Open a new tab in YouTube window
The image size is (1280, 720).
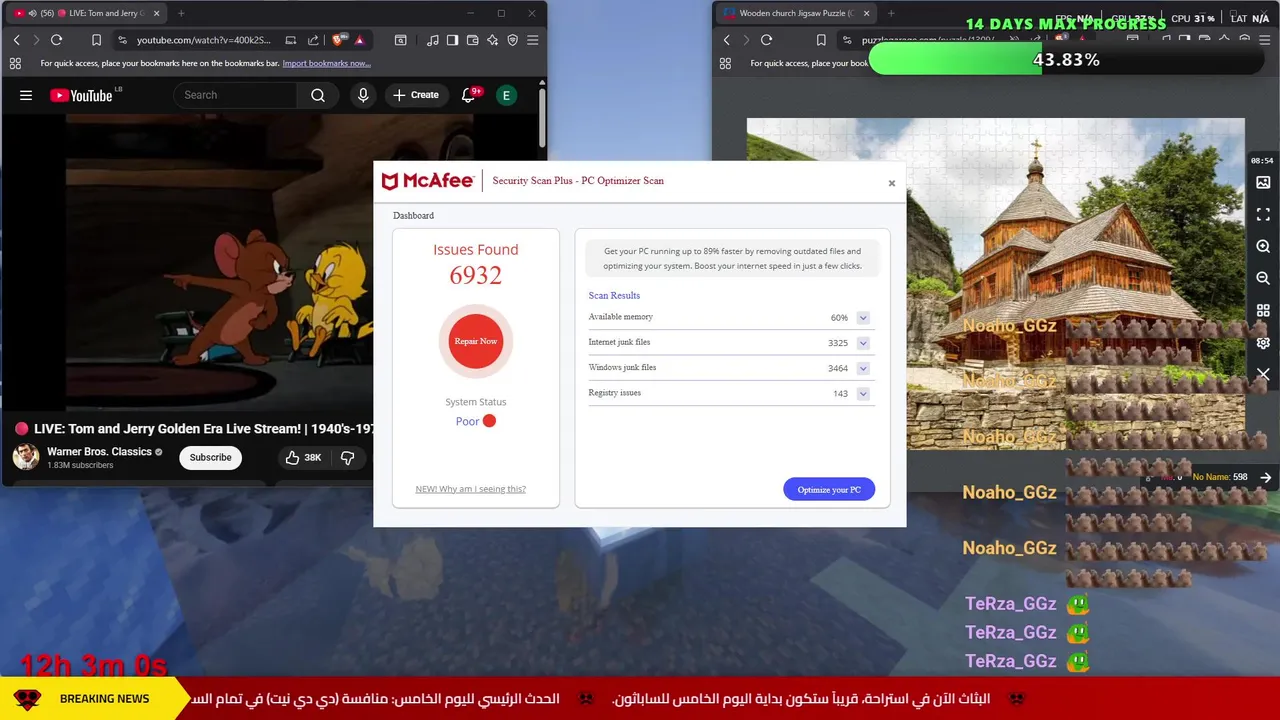[181, 13]
